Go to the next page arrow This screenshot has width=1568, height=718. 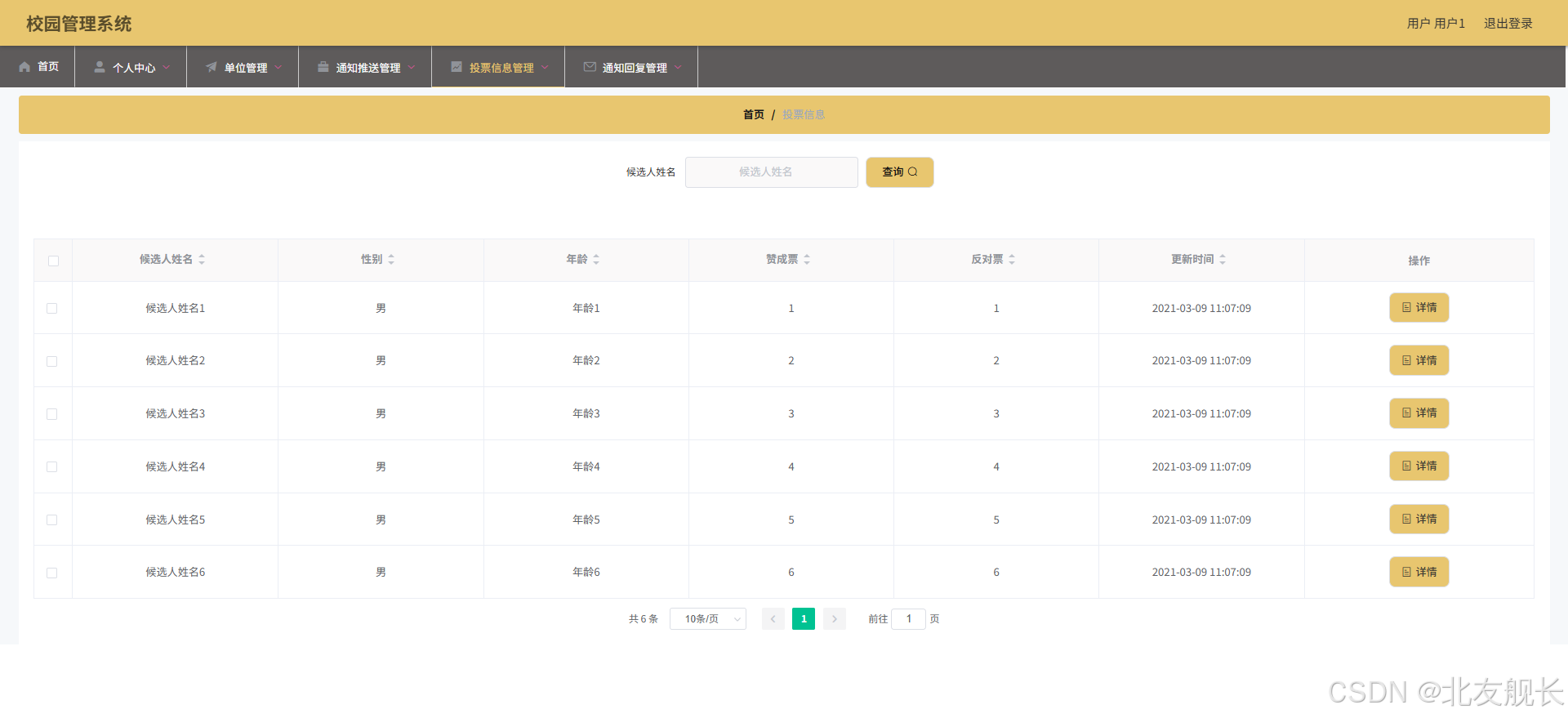coord(835,619)
